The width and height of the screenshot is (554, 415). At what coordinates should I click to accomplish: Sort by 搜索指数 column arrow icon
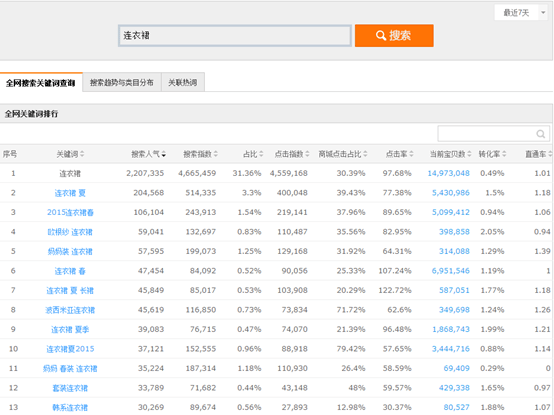tap(216, 154)
